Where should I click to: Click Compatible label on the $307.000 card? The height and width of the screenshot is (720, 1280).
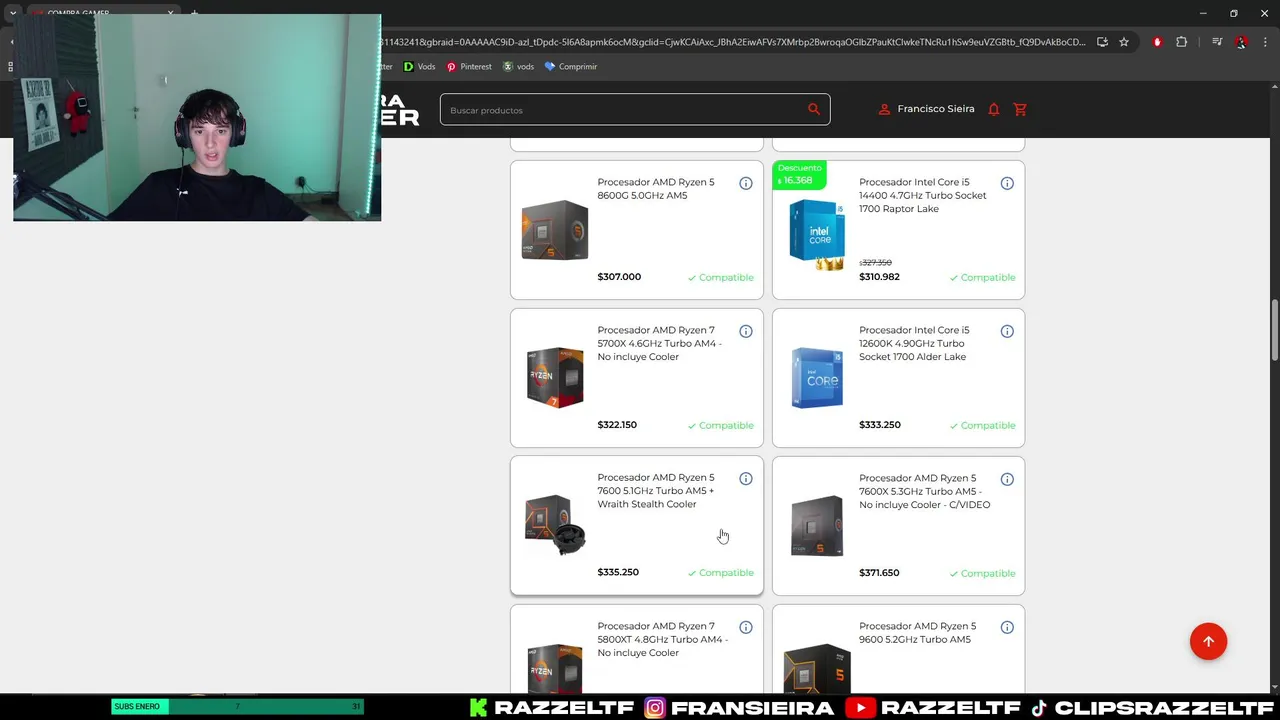click(720, 277)
